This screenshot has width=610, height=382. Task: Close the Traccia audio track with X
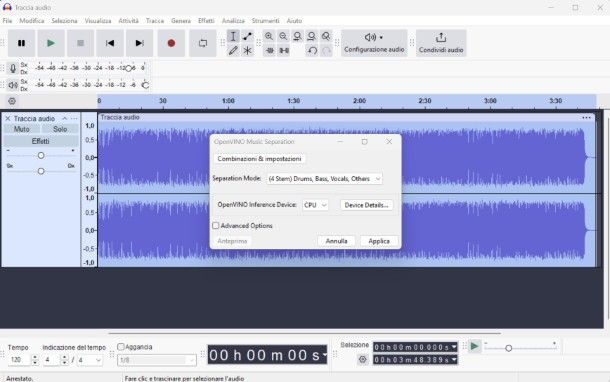8,118
